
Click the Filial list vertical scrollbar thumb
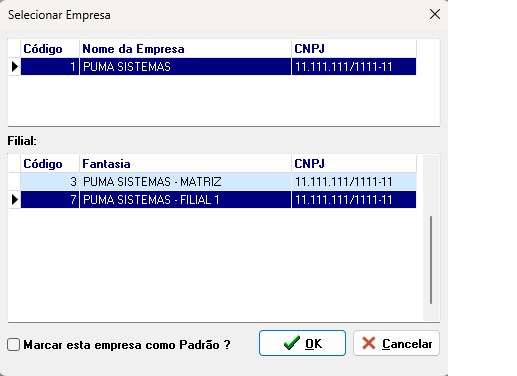pos(431,260)
